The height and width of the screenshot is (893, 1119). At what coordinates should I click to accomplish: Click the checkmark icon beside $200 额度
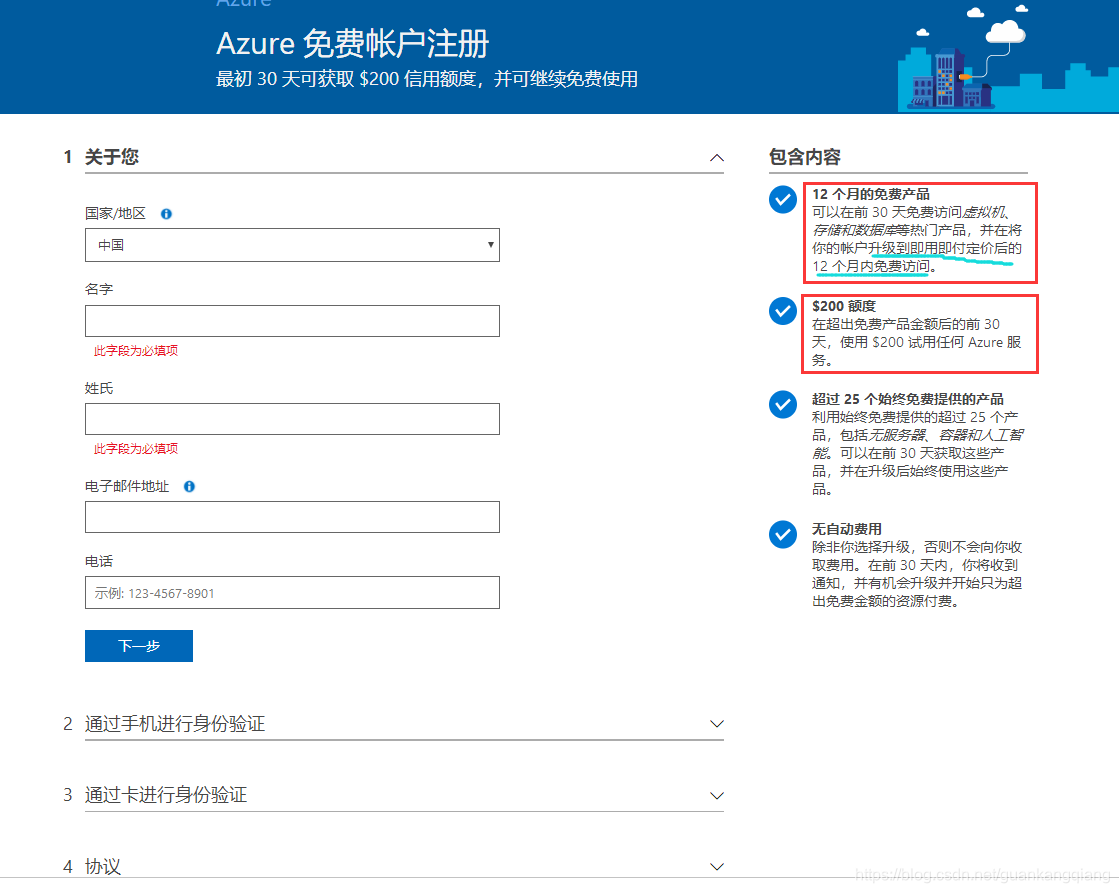pos(783,311)
